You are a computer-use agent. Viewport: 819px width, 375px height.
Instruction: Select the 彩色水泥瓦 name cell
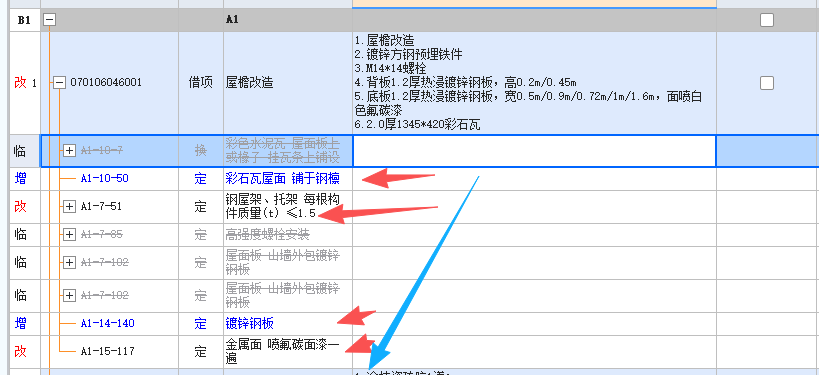(288, 151)
